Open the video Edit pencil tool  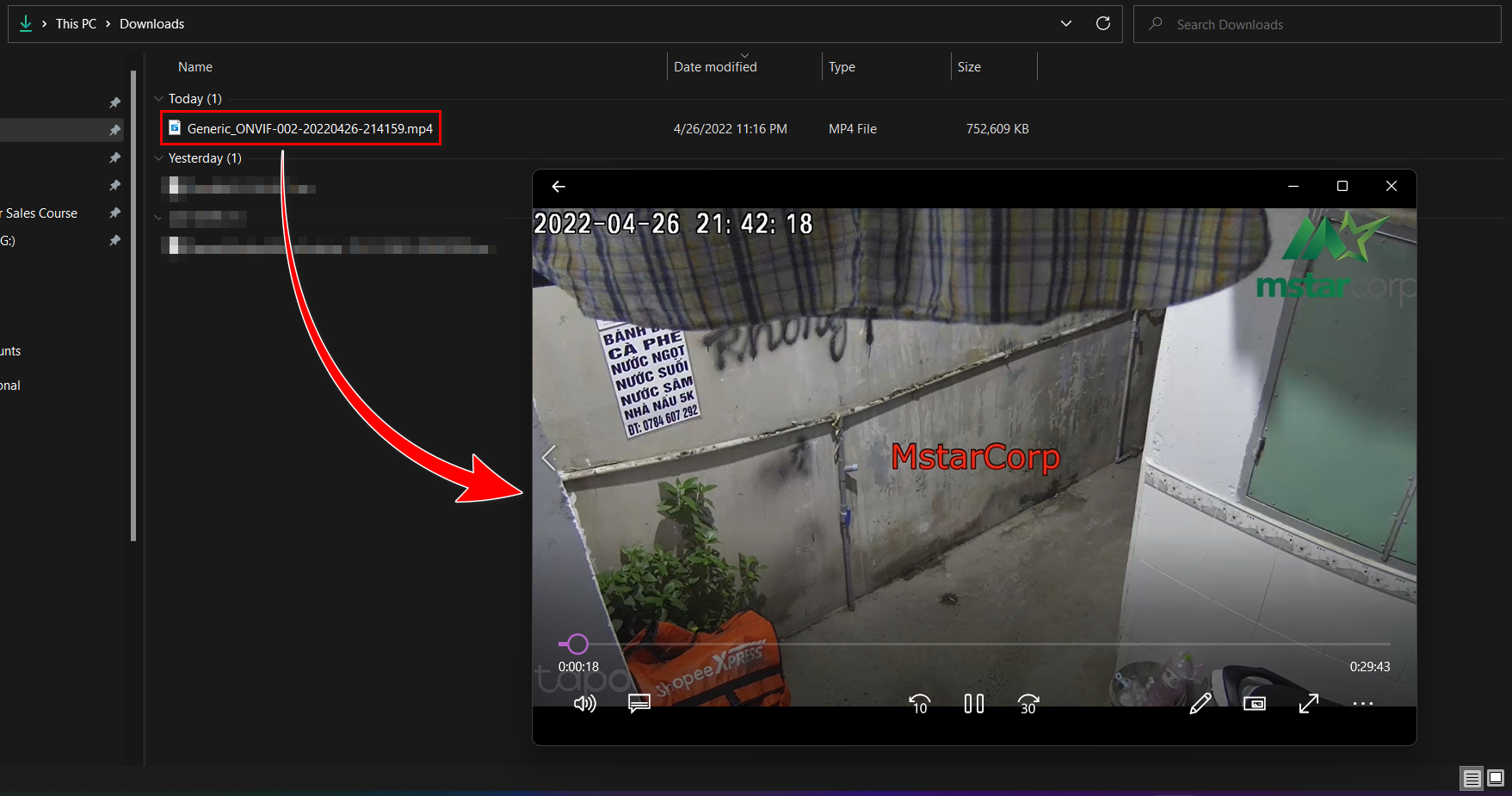[1200, 703]
